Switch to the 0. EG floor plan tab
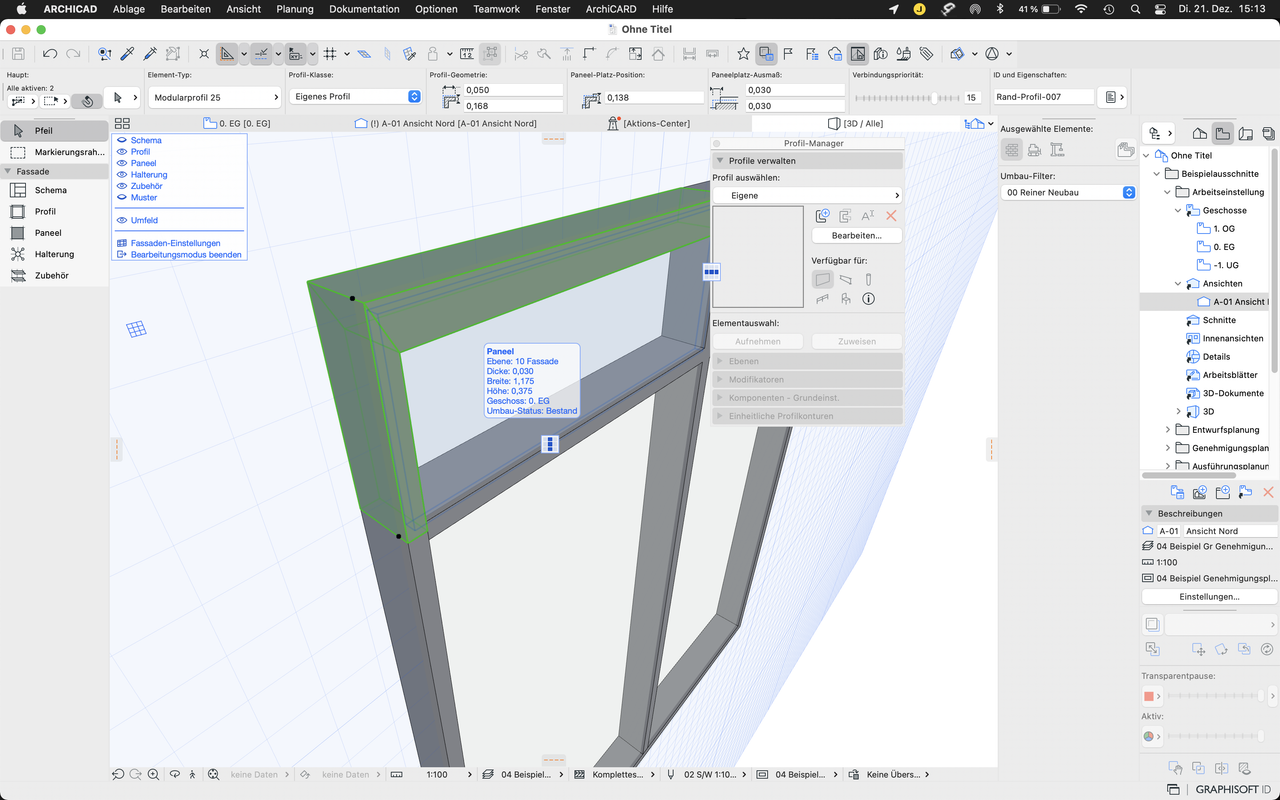This screenshot has height=800, width=1280. coord(237,123)
